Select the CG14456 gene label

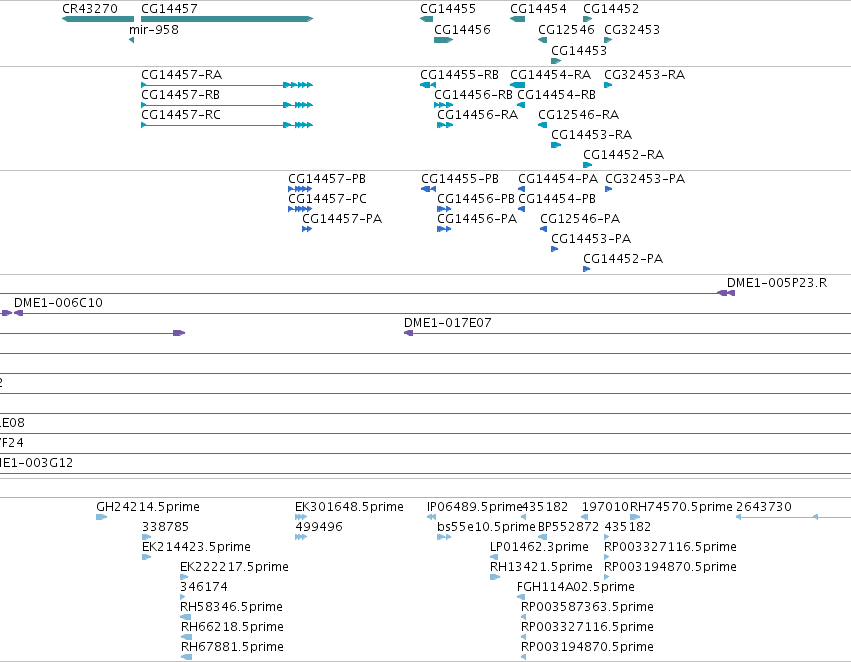462,30
